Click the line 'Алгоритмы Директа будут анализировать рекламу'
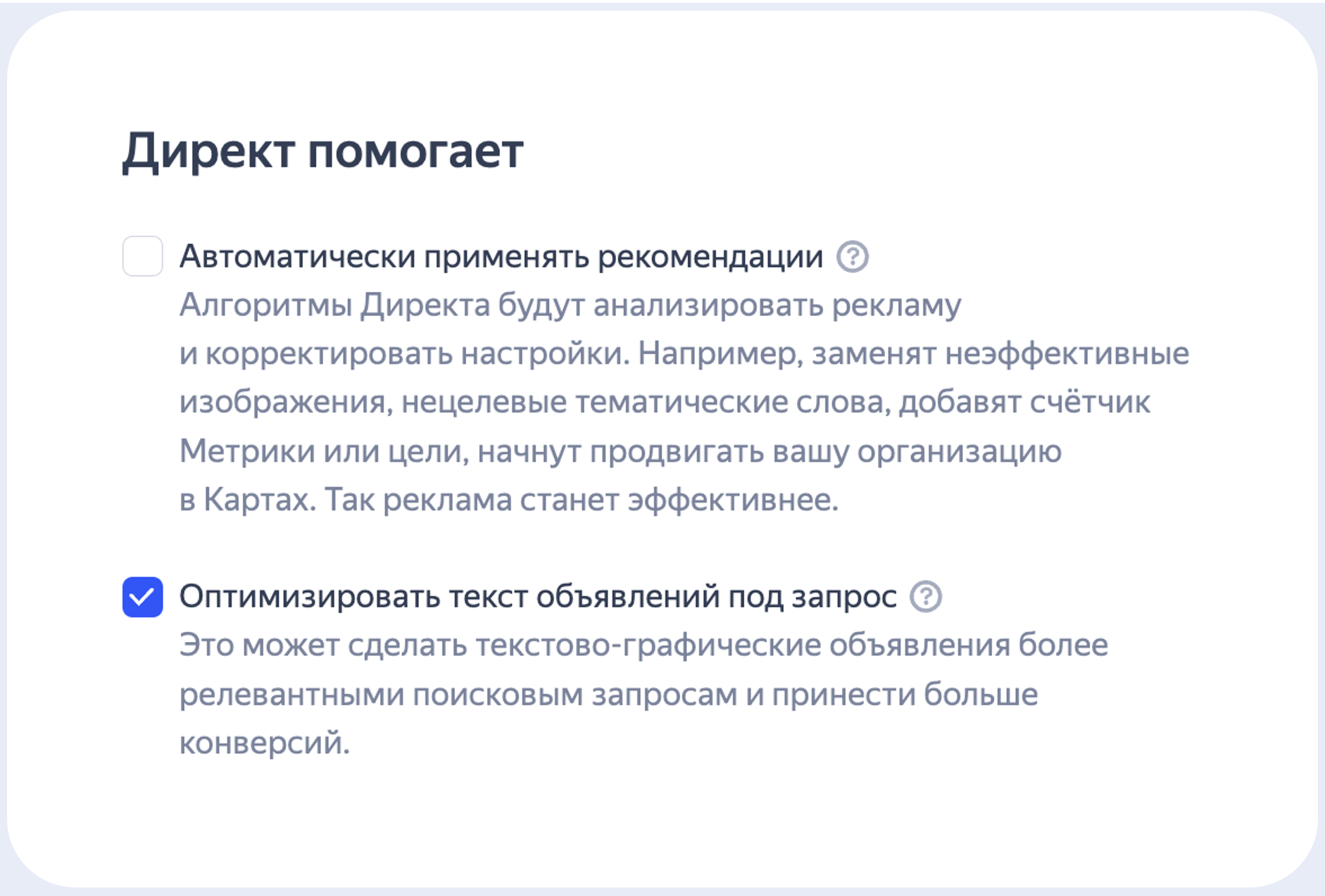 coord(570,305)
